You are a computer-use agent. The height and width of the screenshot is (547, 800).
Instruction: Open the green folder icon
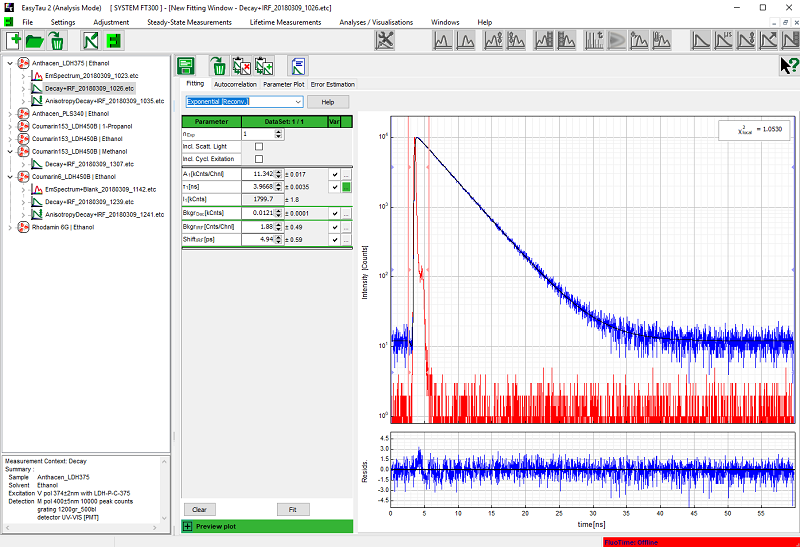35,41
